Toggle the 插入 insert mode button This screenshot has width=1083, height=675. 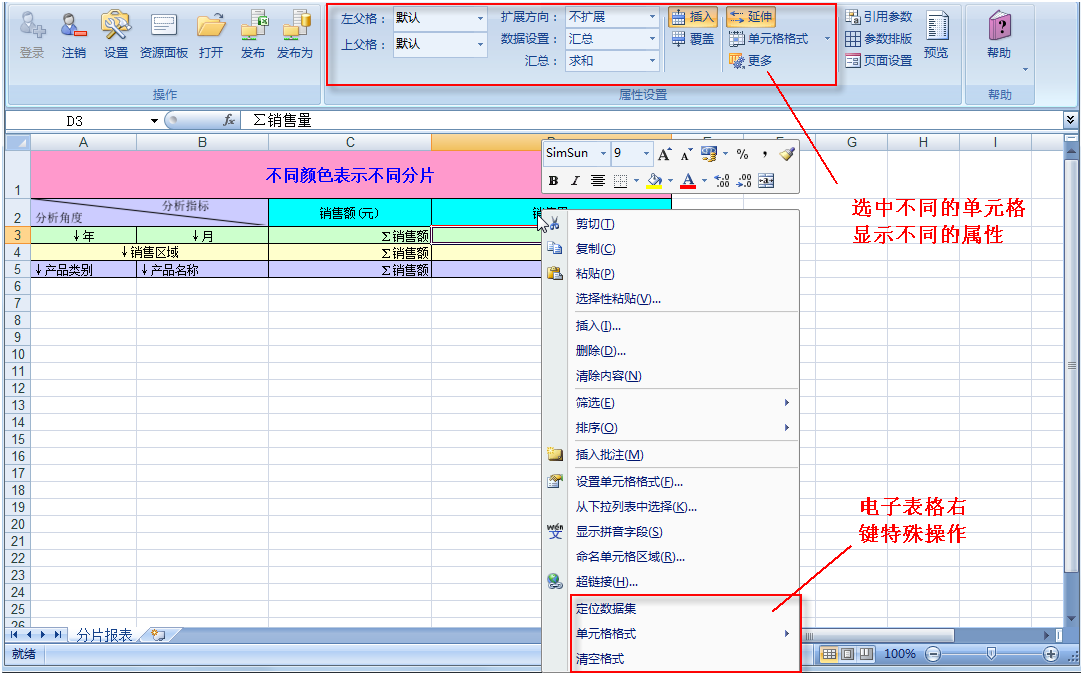(693, 17)
